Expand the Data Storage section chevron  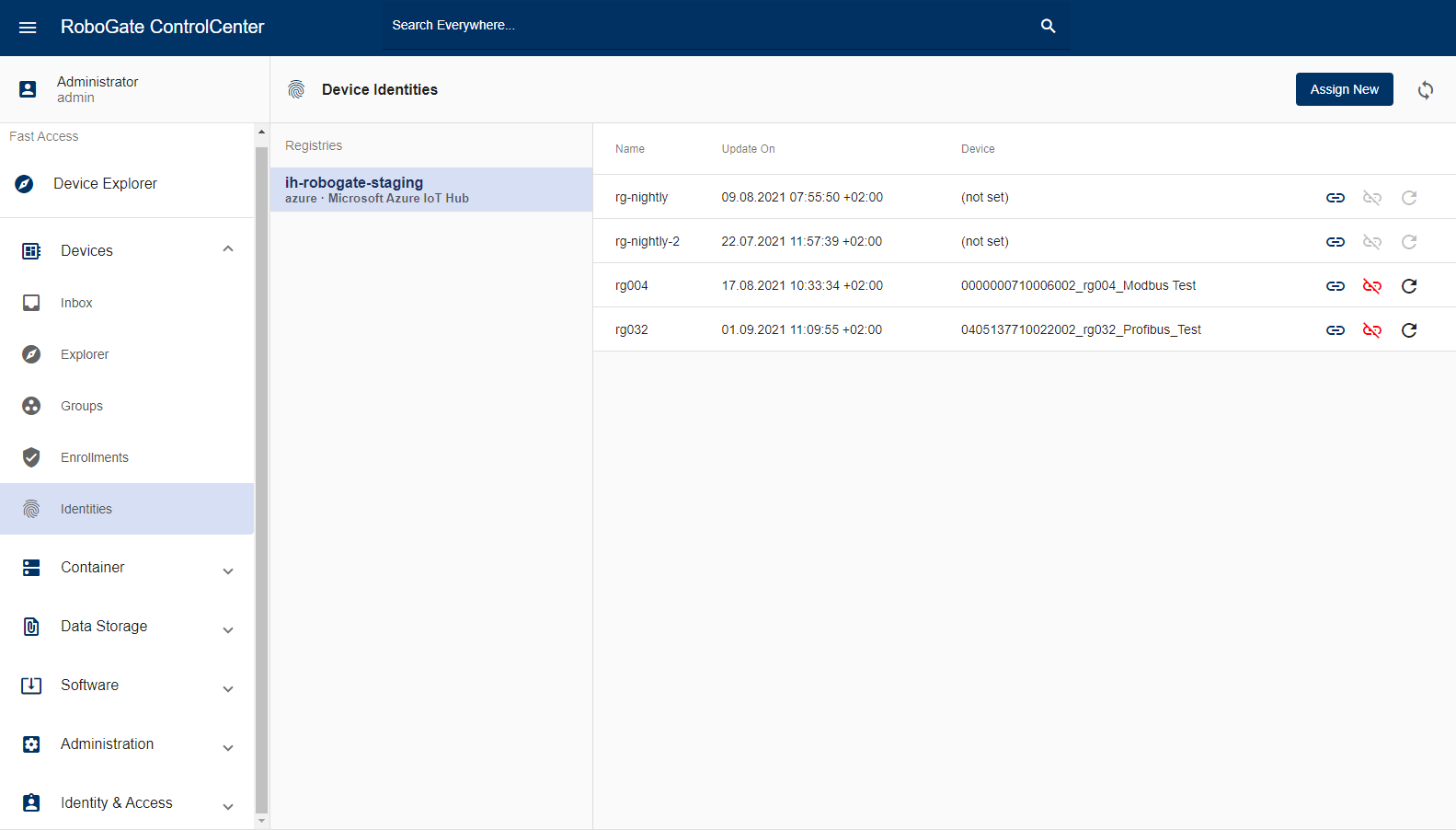pyautogui.click(x=228, y=630)
